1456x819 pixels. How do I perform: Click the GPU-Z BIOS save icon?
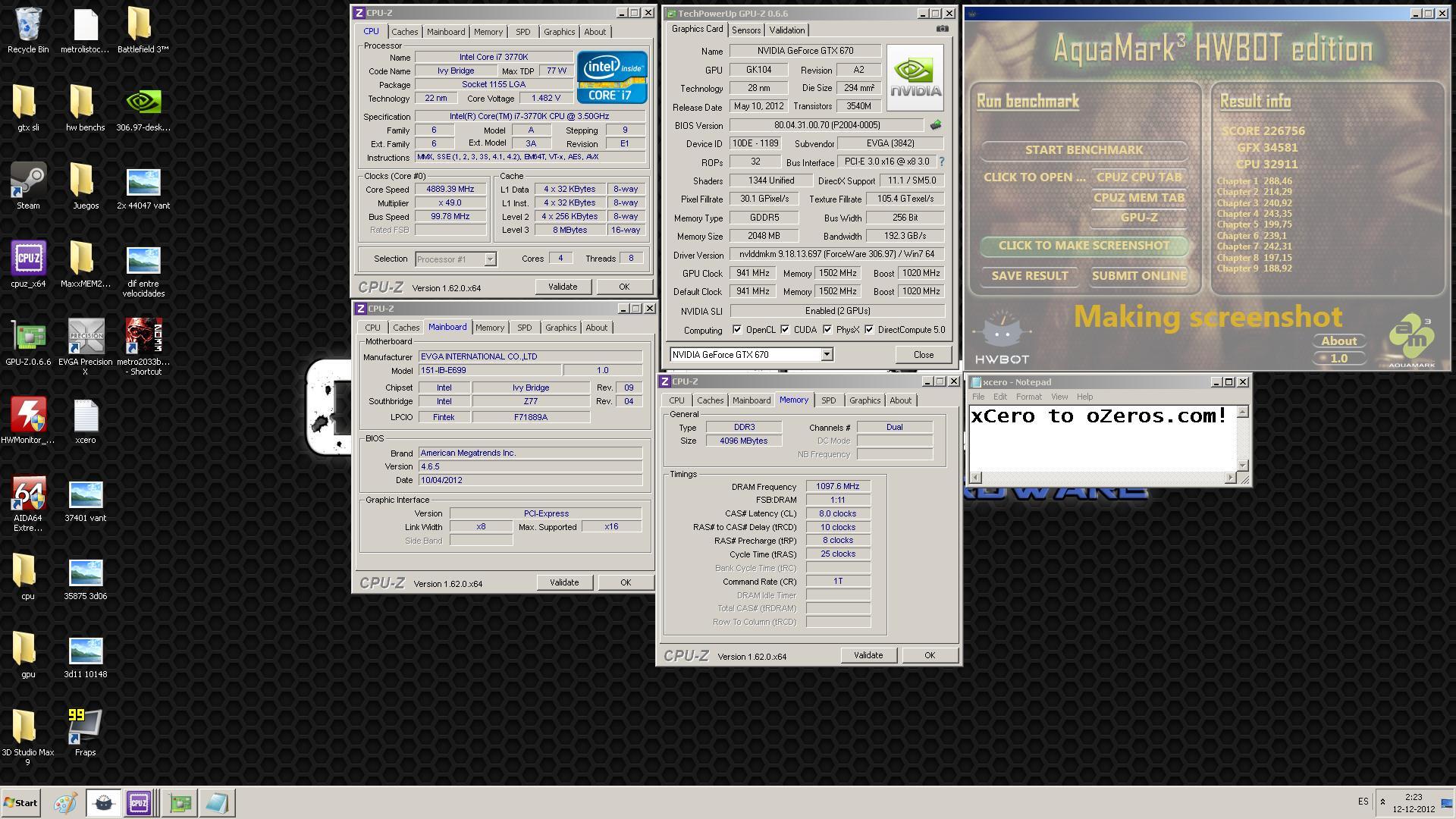click(x=936, y=125)
